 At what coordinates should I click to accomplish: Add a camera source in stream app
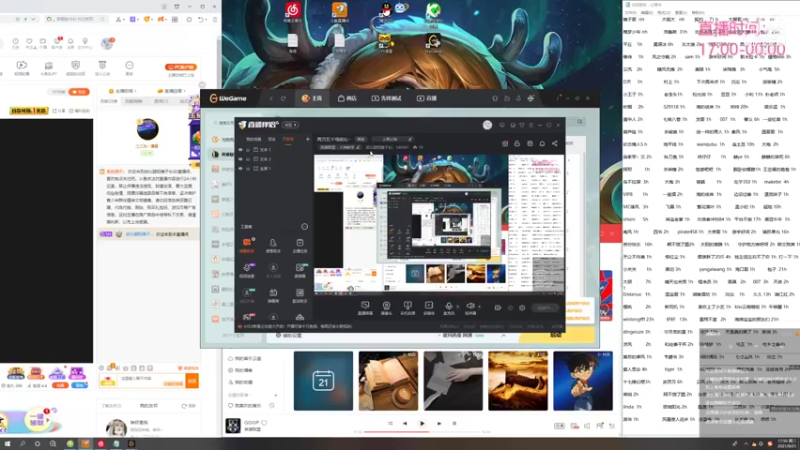coord(386,307)
